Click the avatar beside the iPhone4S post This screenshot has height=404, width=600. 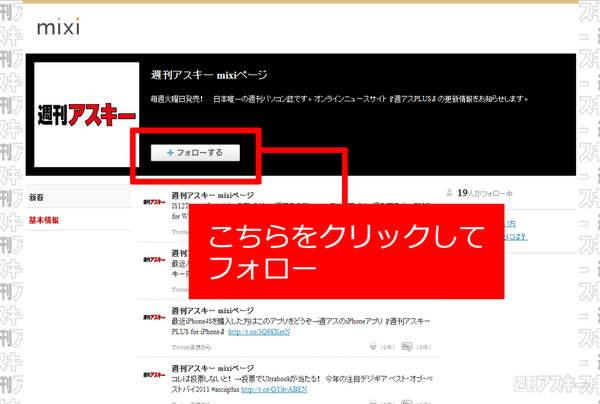[x=154, y=317]
